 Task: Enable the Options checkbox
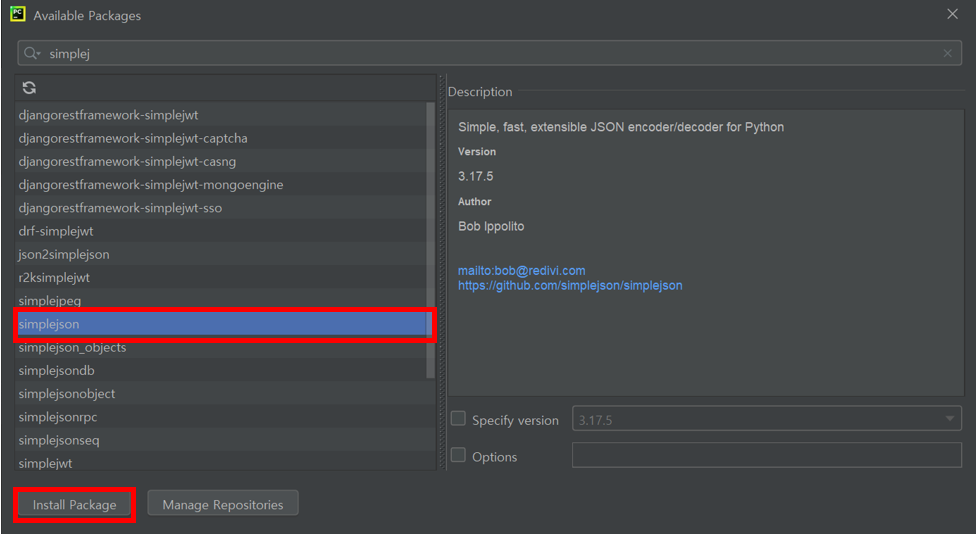[x=458, y=455]
